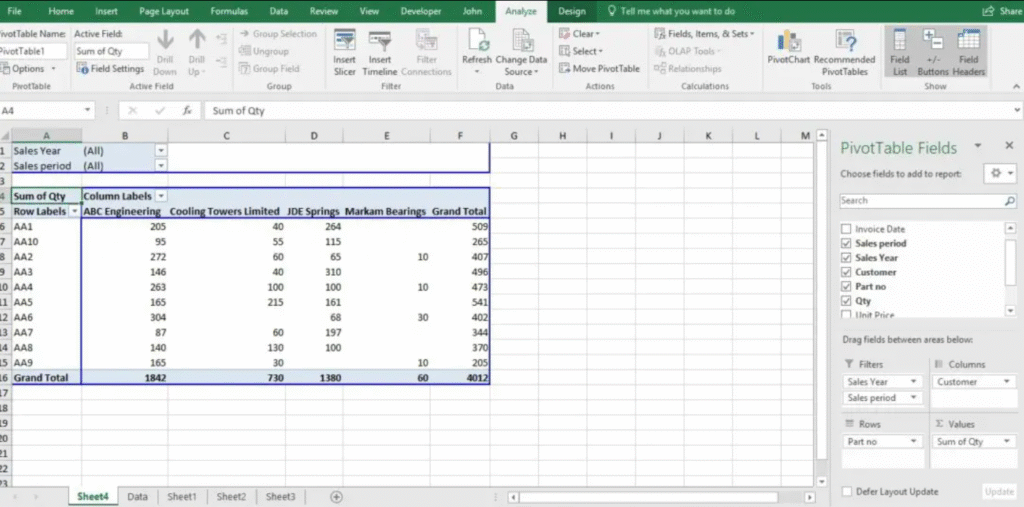Switch to the Formulas ribbon tab
The height and width of the screenshot is (507, 1024).
(x=229, y=11)
